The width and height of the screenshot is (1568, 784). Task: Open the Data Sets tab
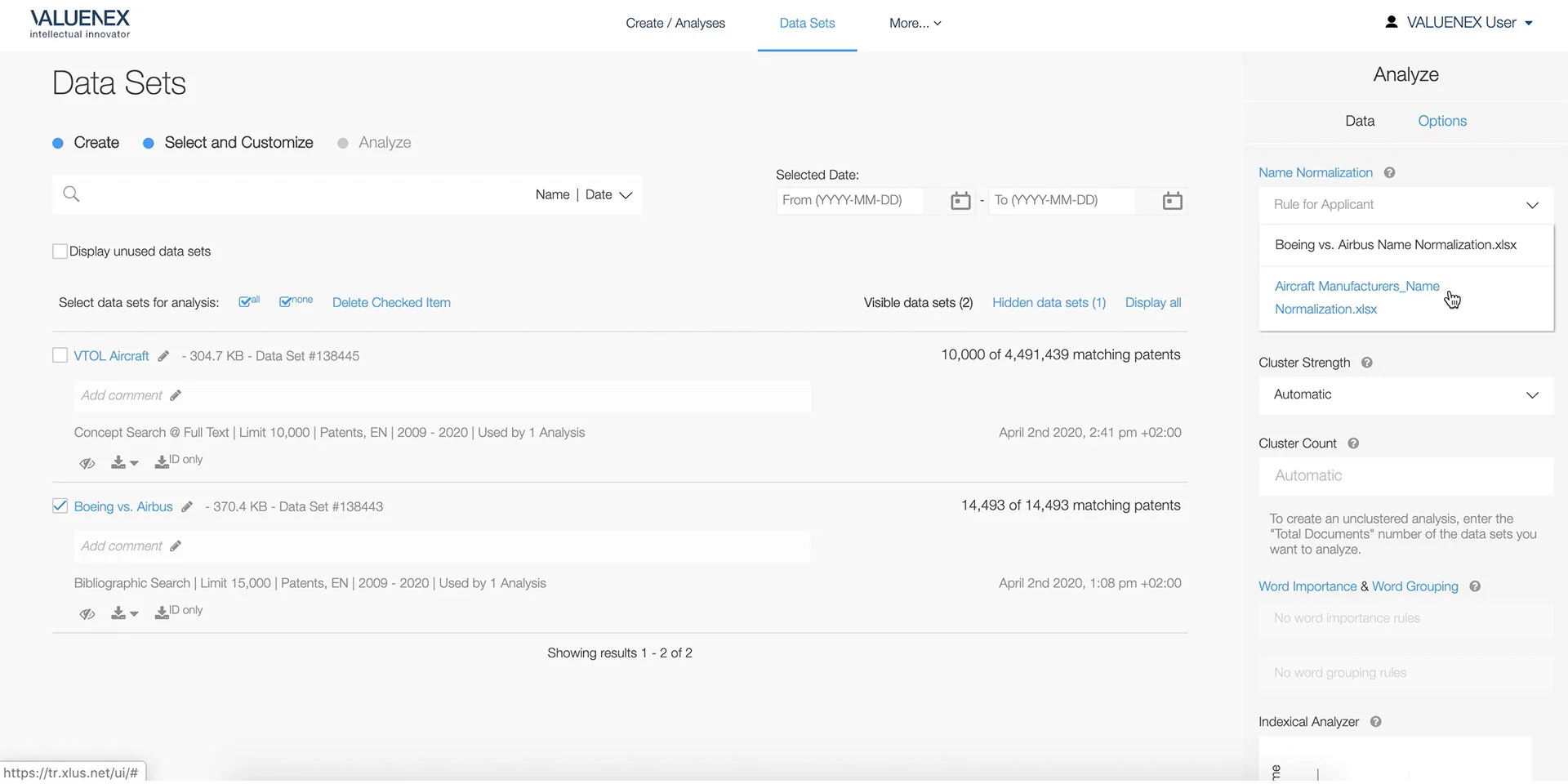(x=807, y=24)
